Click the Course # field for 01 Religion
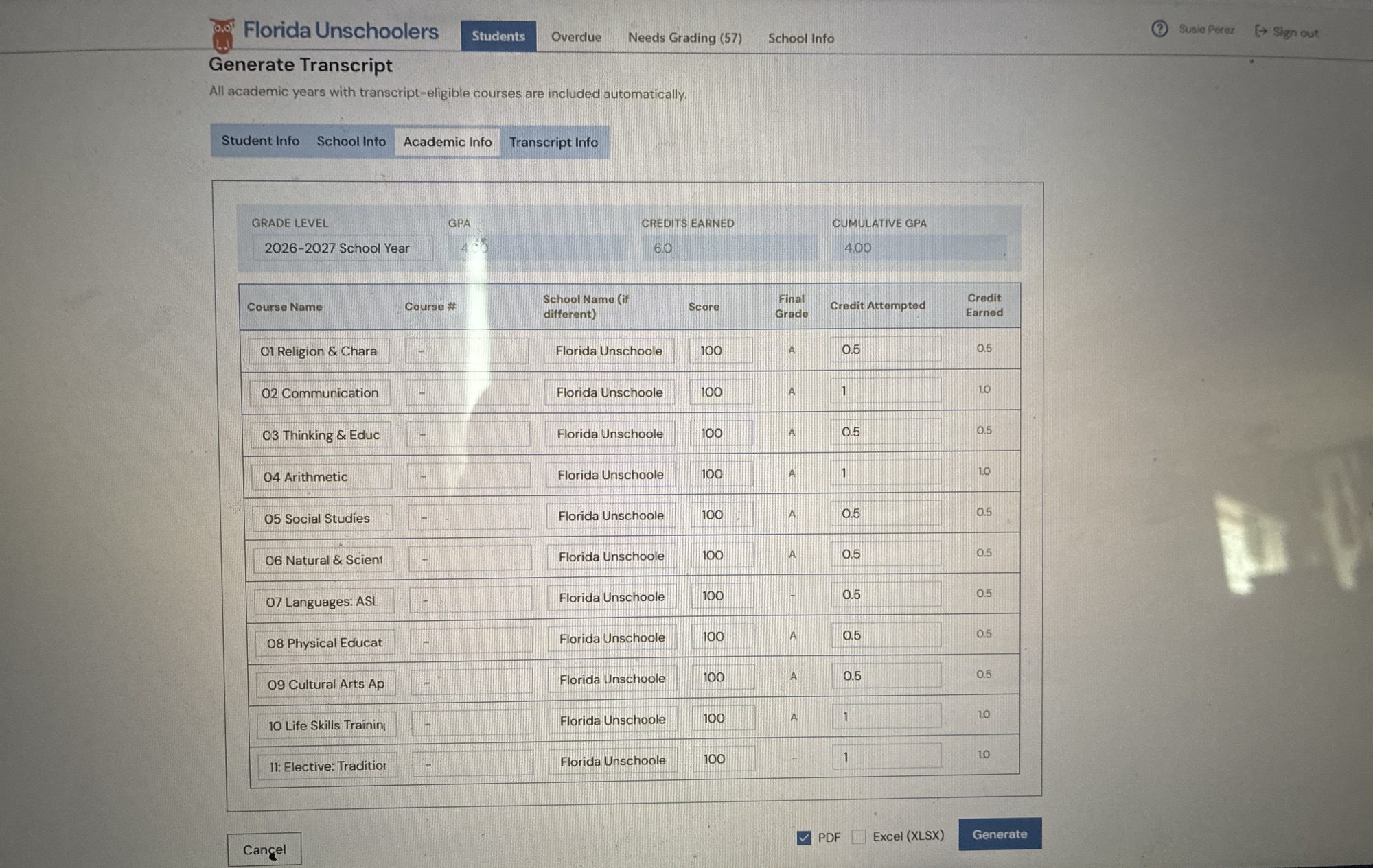Screen dimensions: 1373x868 [467, 351]
